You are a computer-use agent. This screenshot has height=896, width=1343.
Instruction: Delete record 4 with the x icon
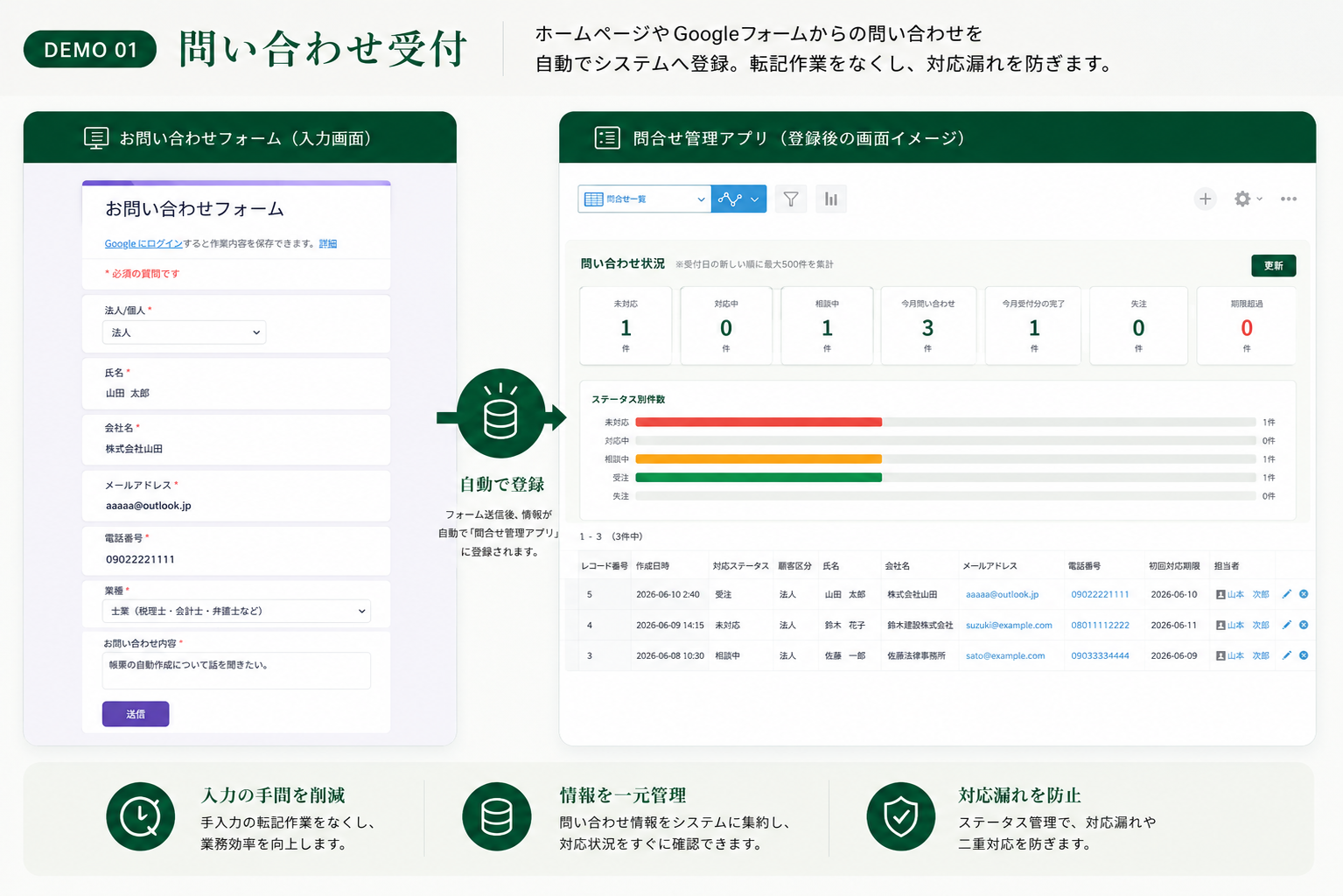(x=1304, y=625)
